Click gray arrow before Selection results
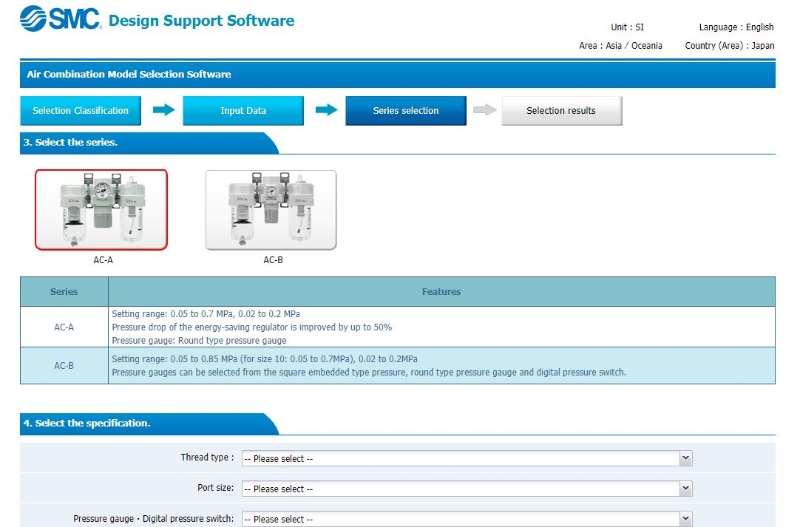 pyautogui.click(x=485, y=110)
